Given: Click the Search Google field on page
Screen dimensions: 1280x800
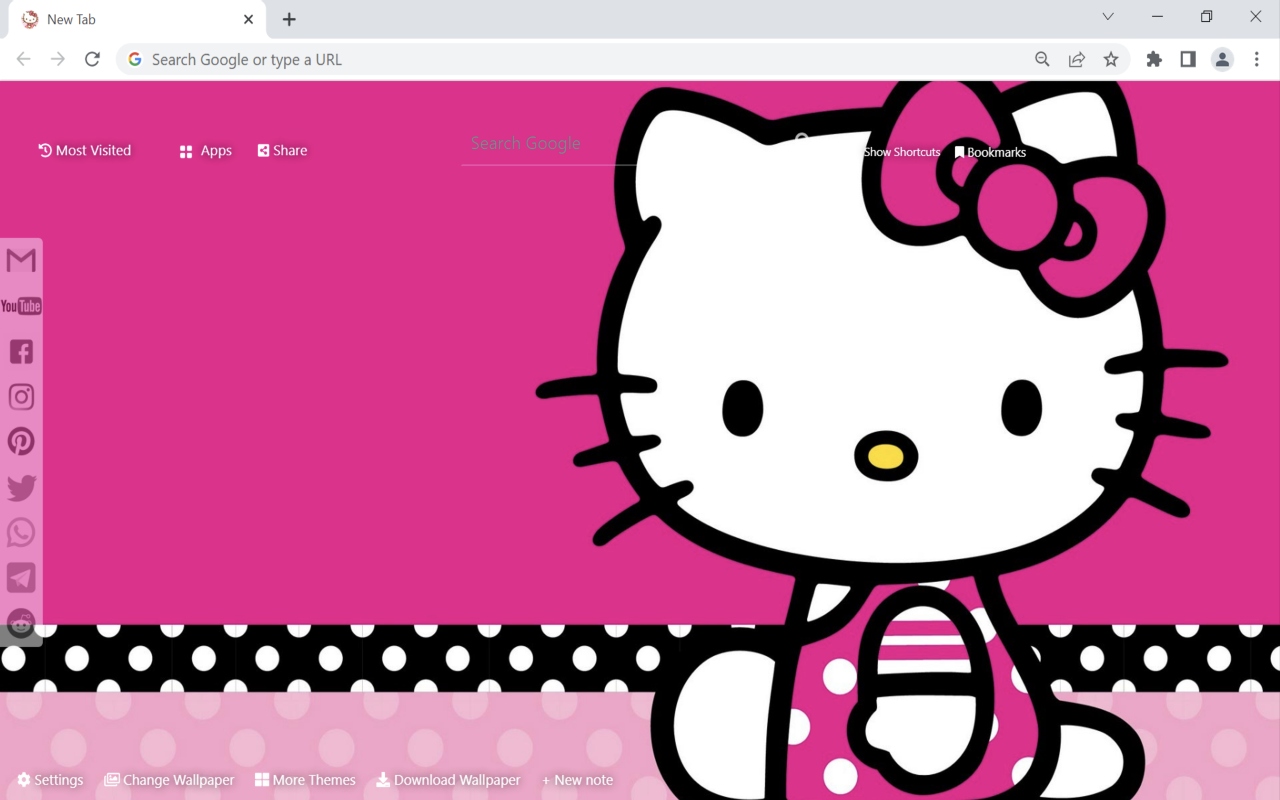Looking at the screenshot, I should [548, 144].
